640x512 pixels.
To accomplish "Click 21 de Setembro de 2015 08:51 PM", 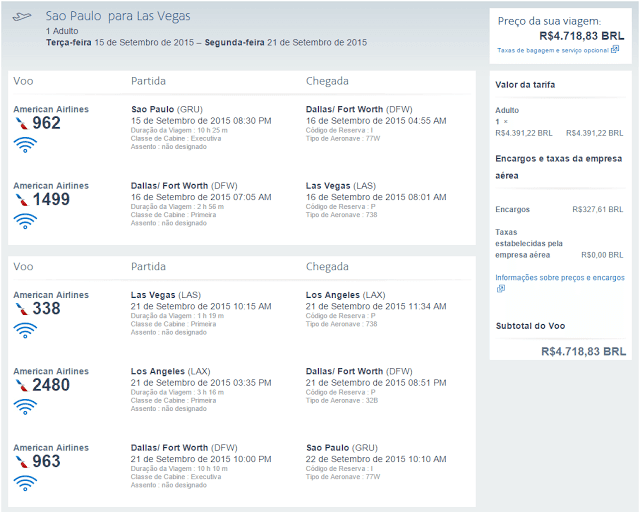I will click(376, 383).
